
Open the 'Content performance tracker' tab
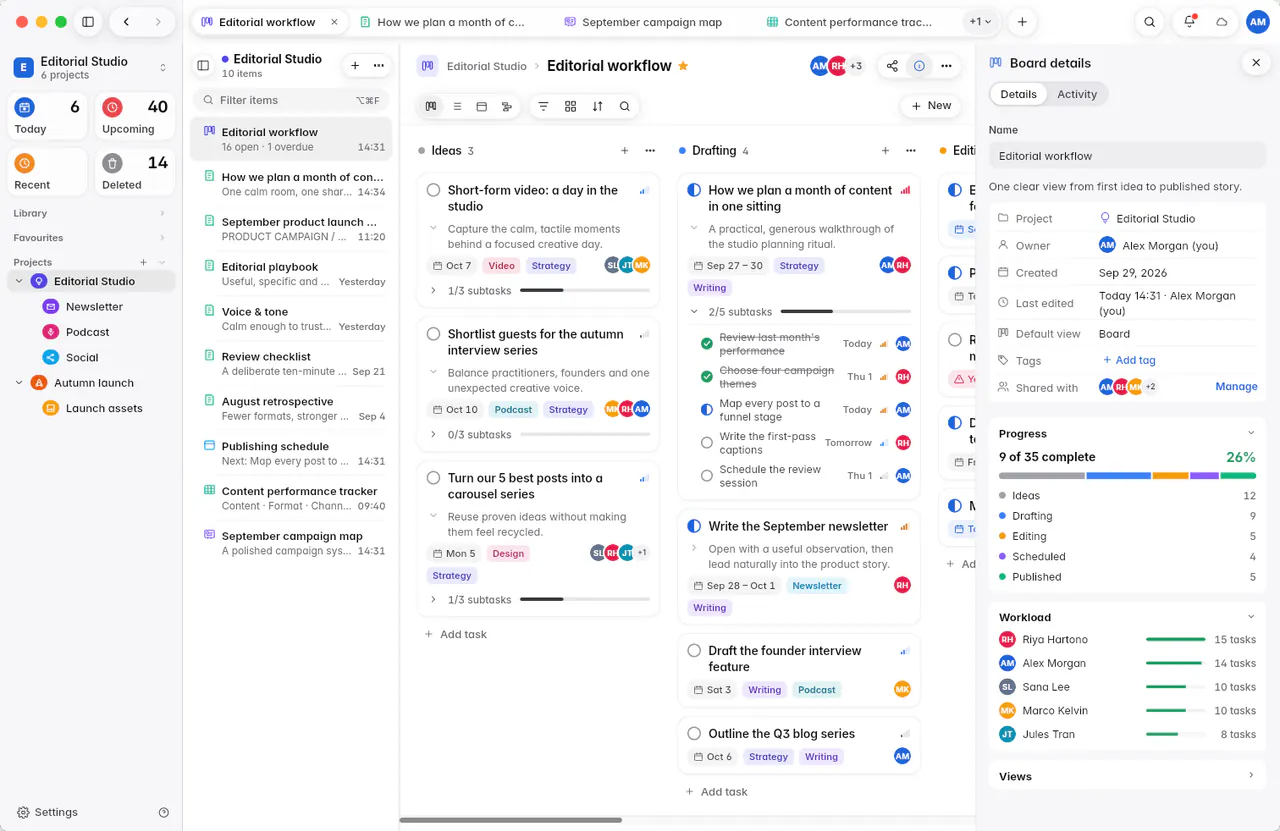click(848, 22)
